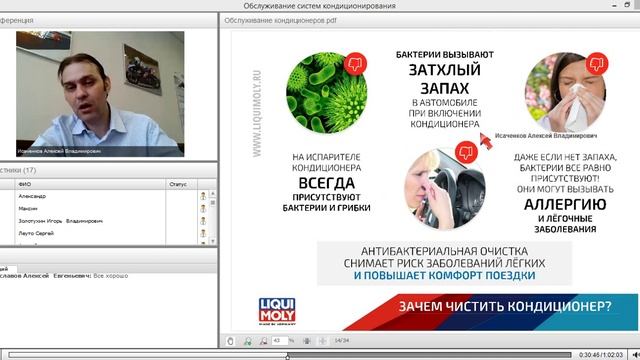
Task: Select participant Леуто Сергей
Action: 36,233
